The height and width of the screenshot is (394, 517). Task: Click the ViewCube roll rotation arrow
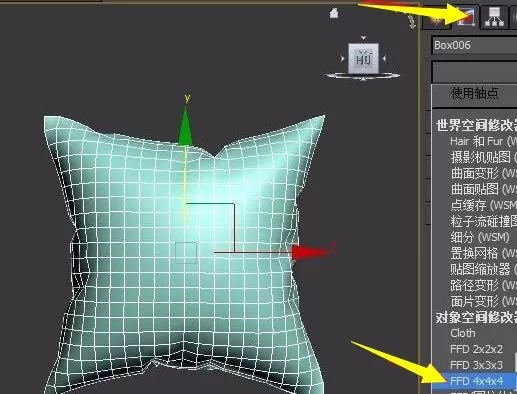412,22
